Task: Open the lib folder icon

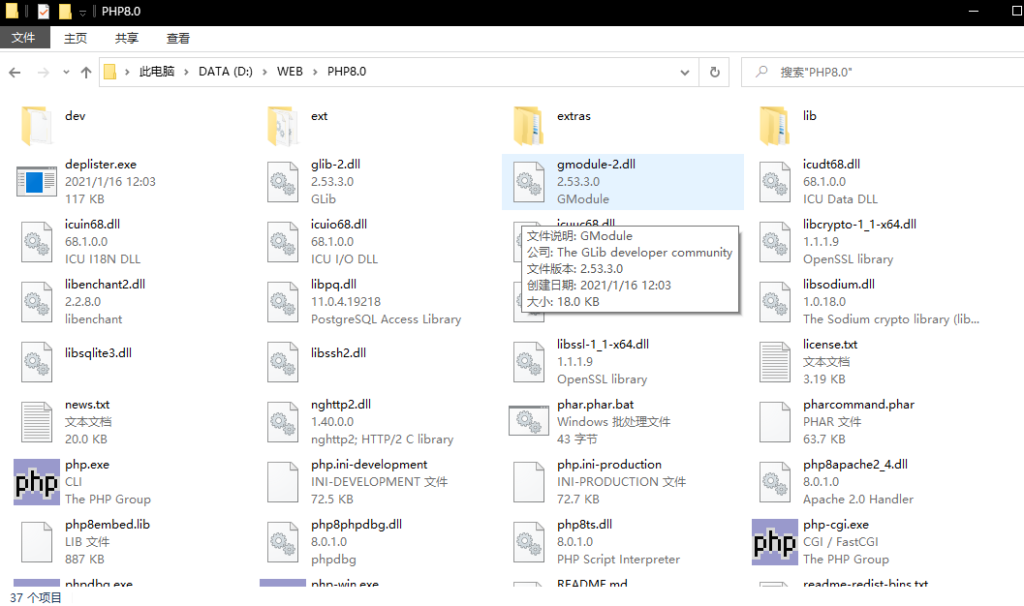Action: (x=775, y=125)
